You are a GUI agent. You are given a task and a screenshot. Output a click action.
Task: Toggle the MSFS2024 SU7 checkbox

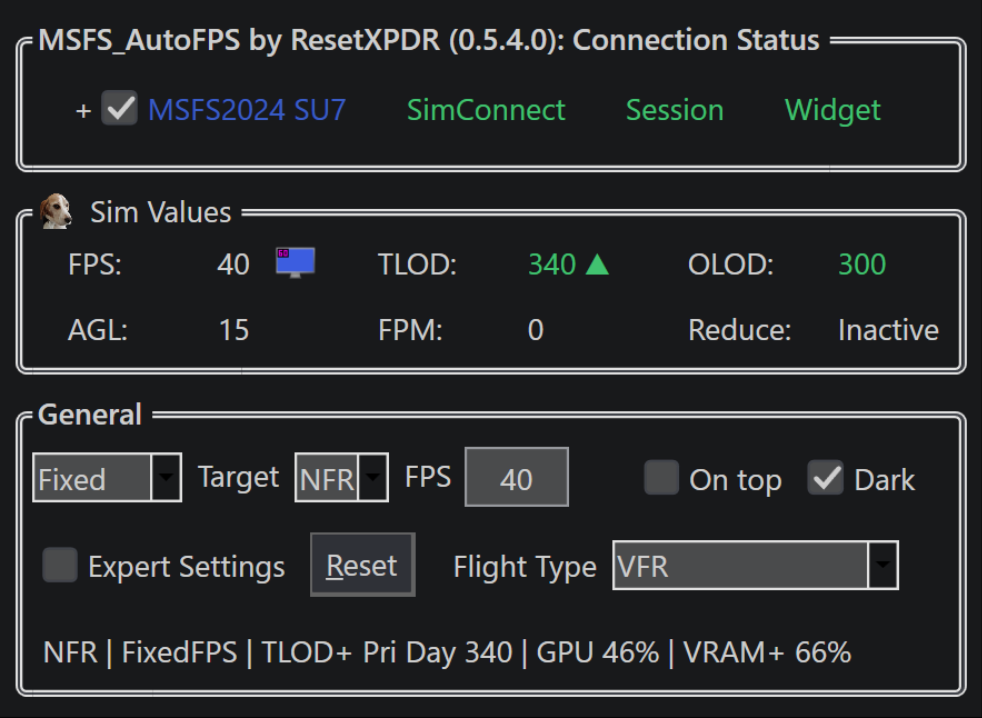tap(120, 108)
